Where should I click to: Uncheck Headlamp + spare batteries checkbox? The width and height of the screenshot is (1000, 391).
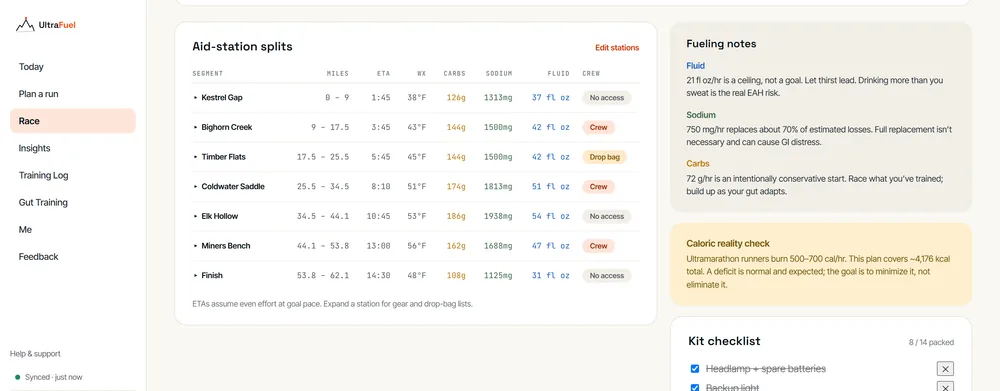[x=695, y=369]
